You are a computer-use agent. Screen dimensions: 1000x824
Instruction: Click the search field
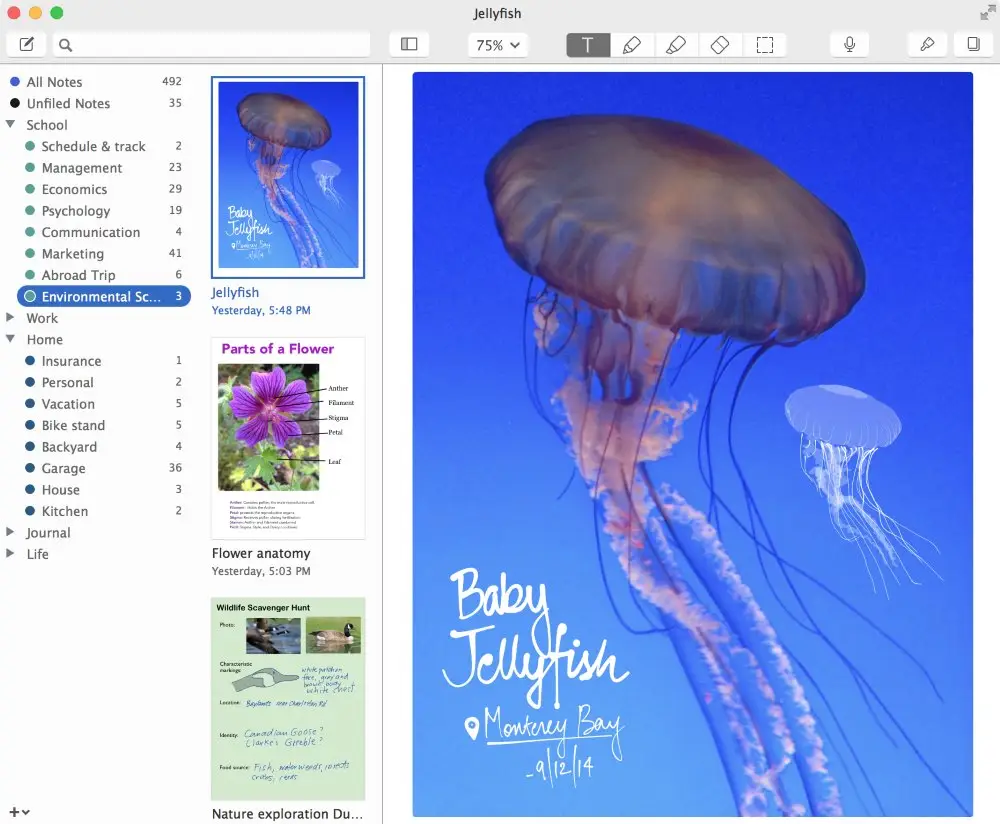click(x=212, y=45)
